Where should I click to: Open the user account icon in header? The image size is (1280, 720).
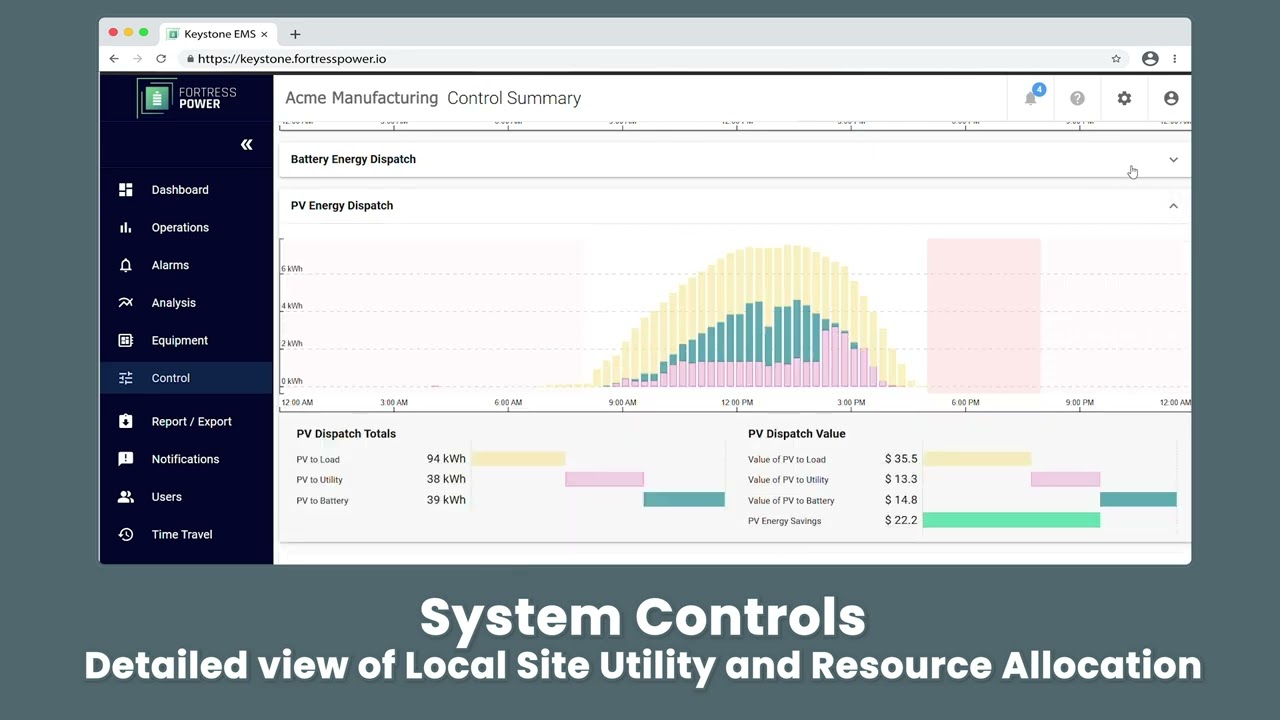(x=1171, y=98)
